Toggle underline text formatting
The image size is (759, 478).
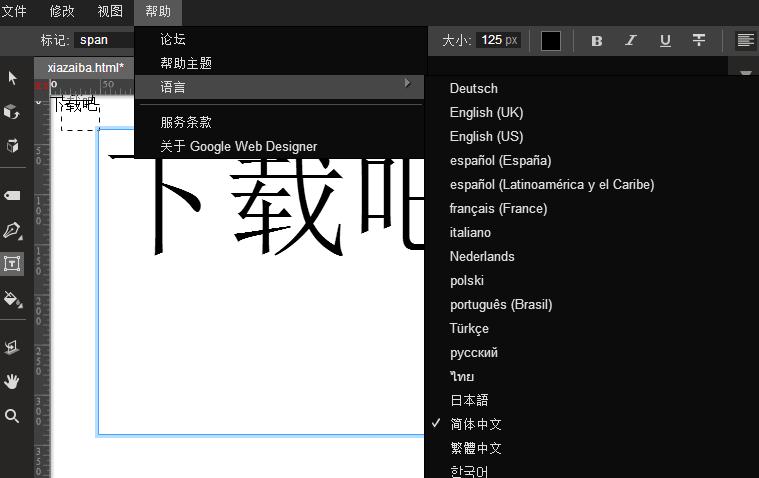tap(665, 41)
